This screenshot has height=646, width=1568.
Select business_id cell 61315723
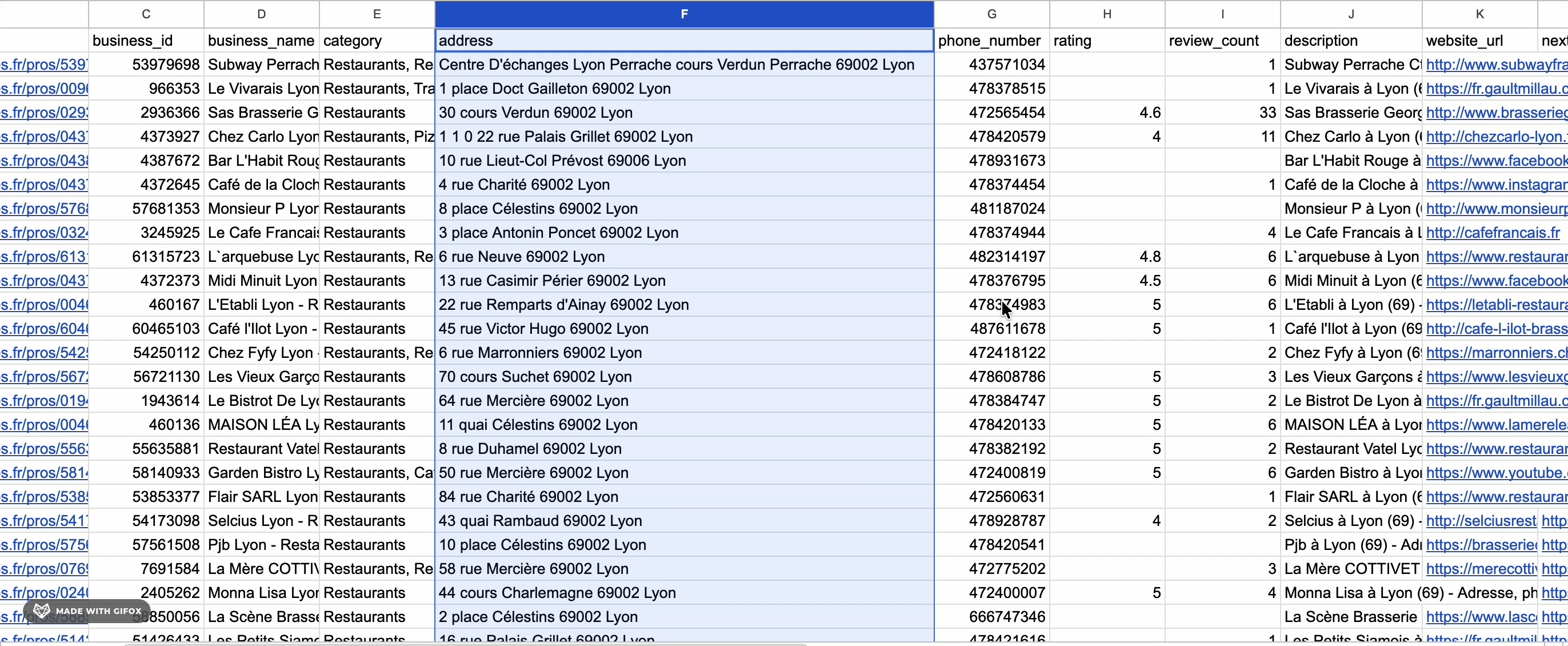point(146,256)
